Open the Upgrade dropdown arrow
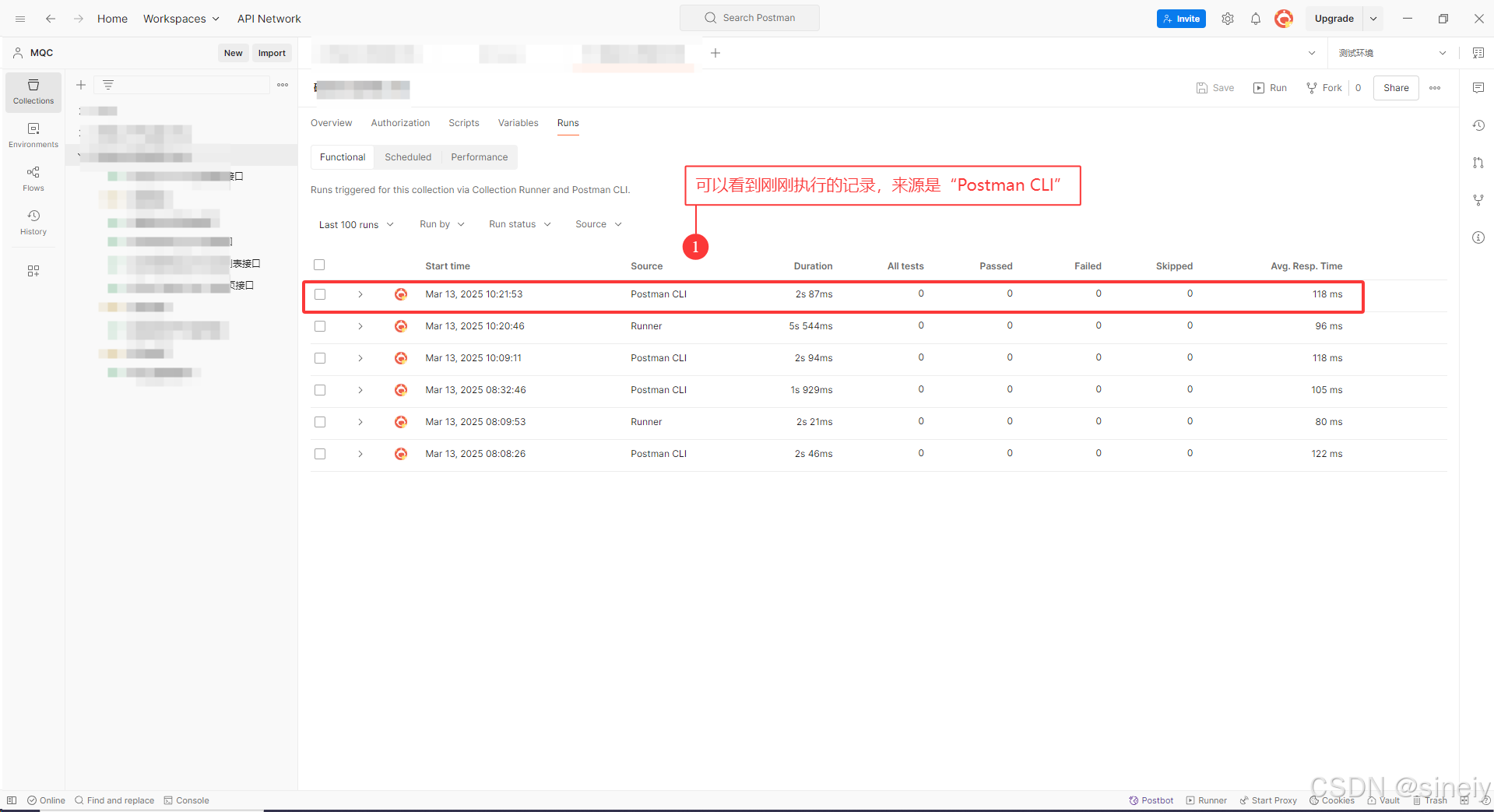 1373,19
